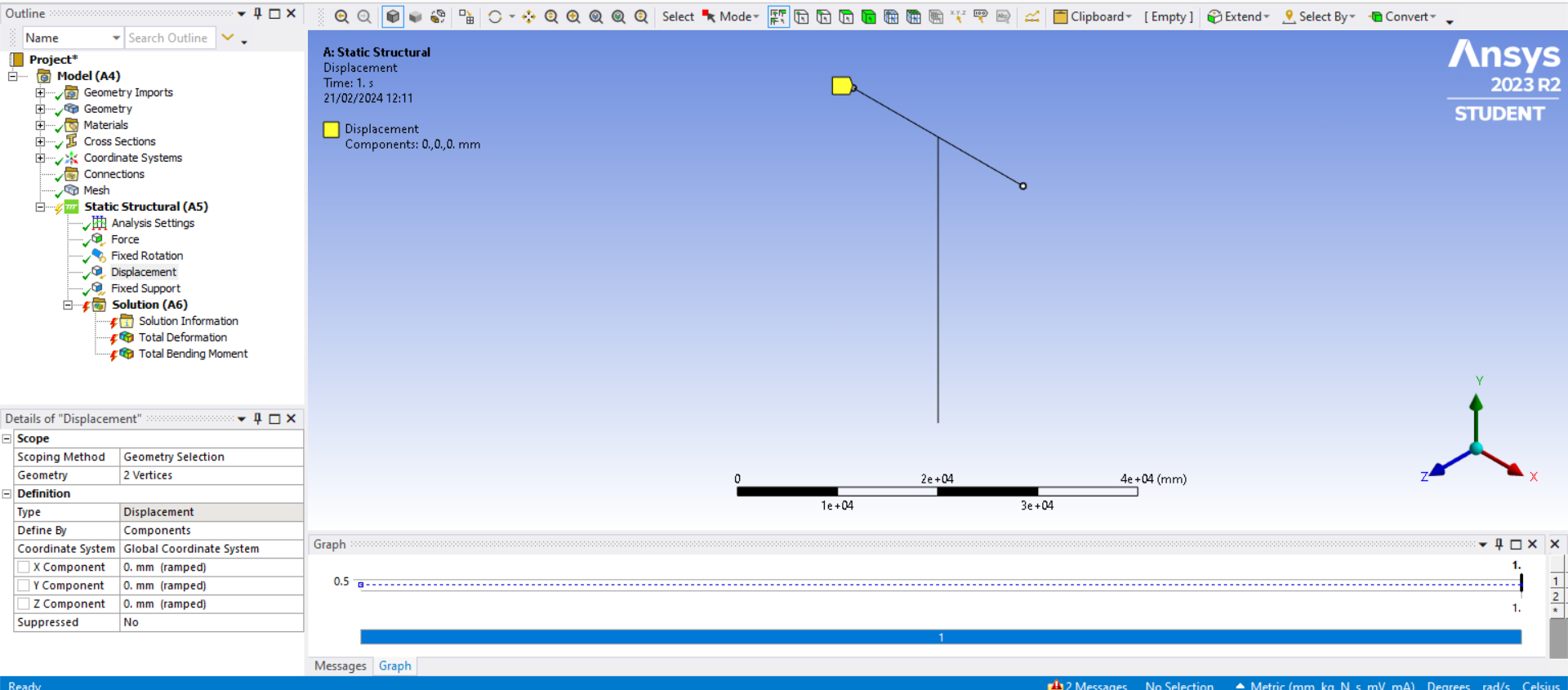Open the Convert menu

click(x=1402, y=16)
